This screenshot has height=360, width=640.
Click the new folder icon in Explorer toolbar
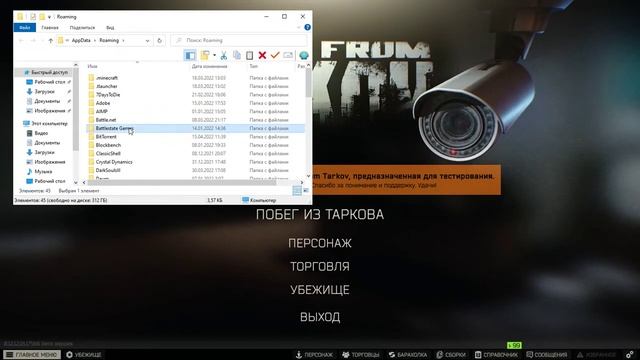click(x=205, y=55)
